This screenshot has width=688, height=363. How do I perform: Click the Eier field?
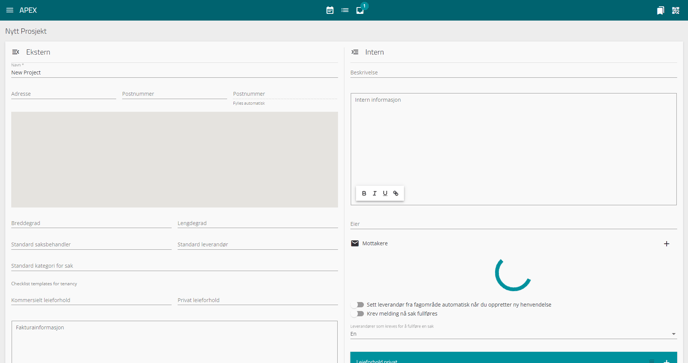click(513, 224)
